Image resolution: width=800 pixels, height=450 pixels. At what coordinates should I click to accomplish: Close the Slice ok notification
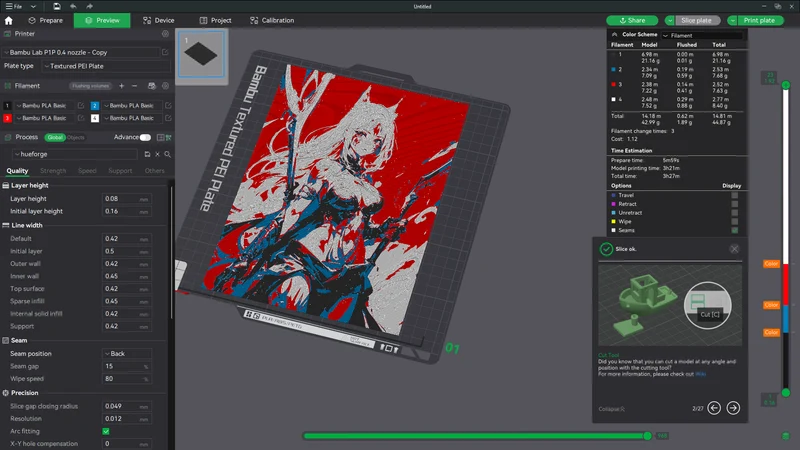click(734, 249)
